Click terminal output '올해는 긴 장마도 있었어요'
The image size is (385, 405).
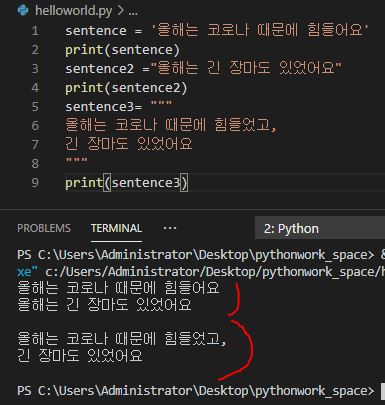(104, 305)
